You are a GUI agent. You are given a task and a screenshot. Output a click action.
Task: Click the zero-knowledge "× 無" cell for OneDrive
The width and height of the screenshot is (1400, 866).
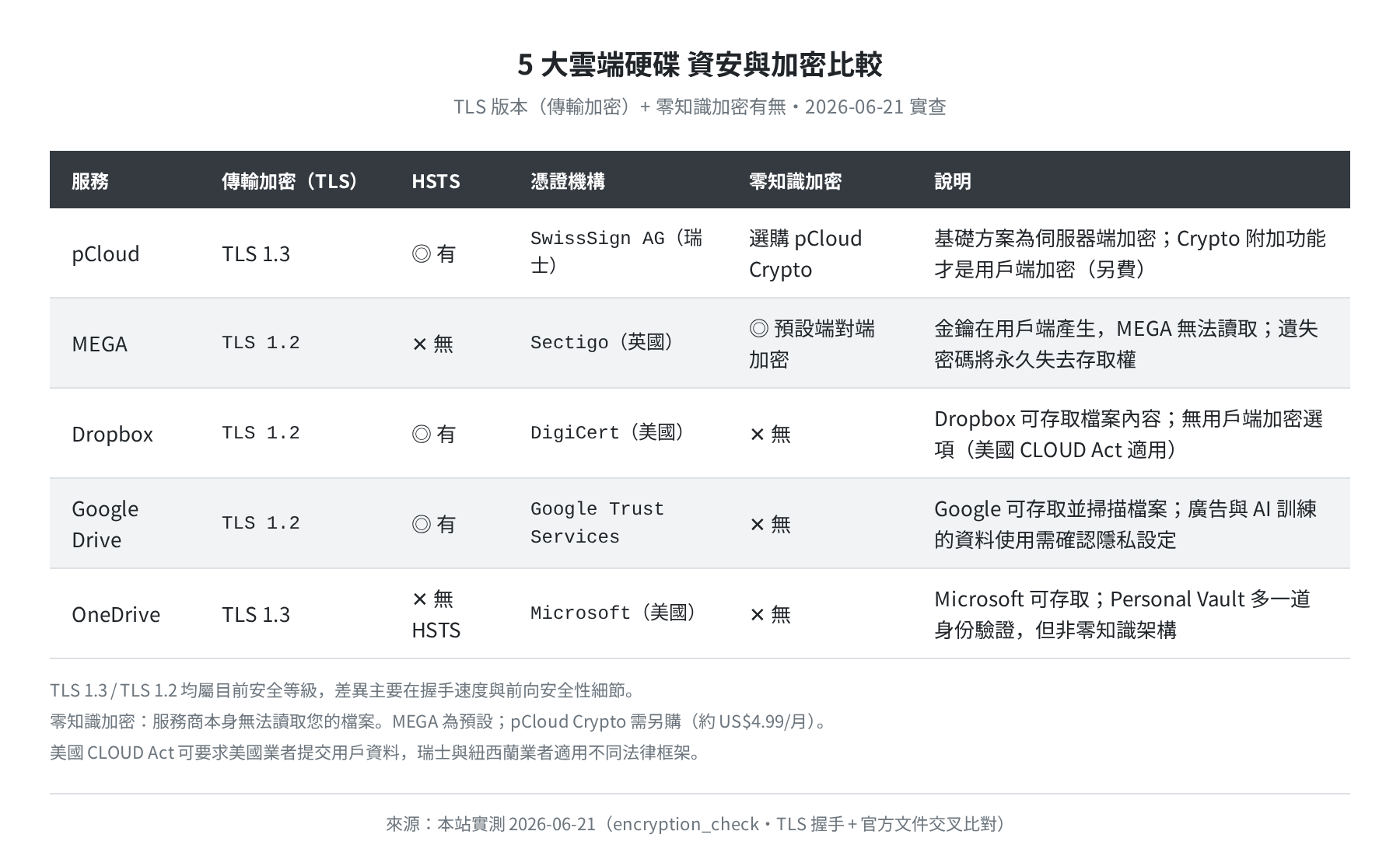[x=770, y=614]
